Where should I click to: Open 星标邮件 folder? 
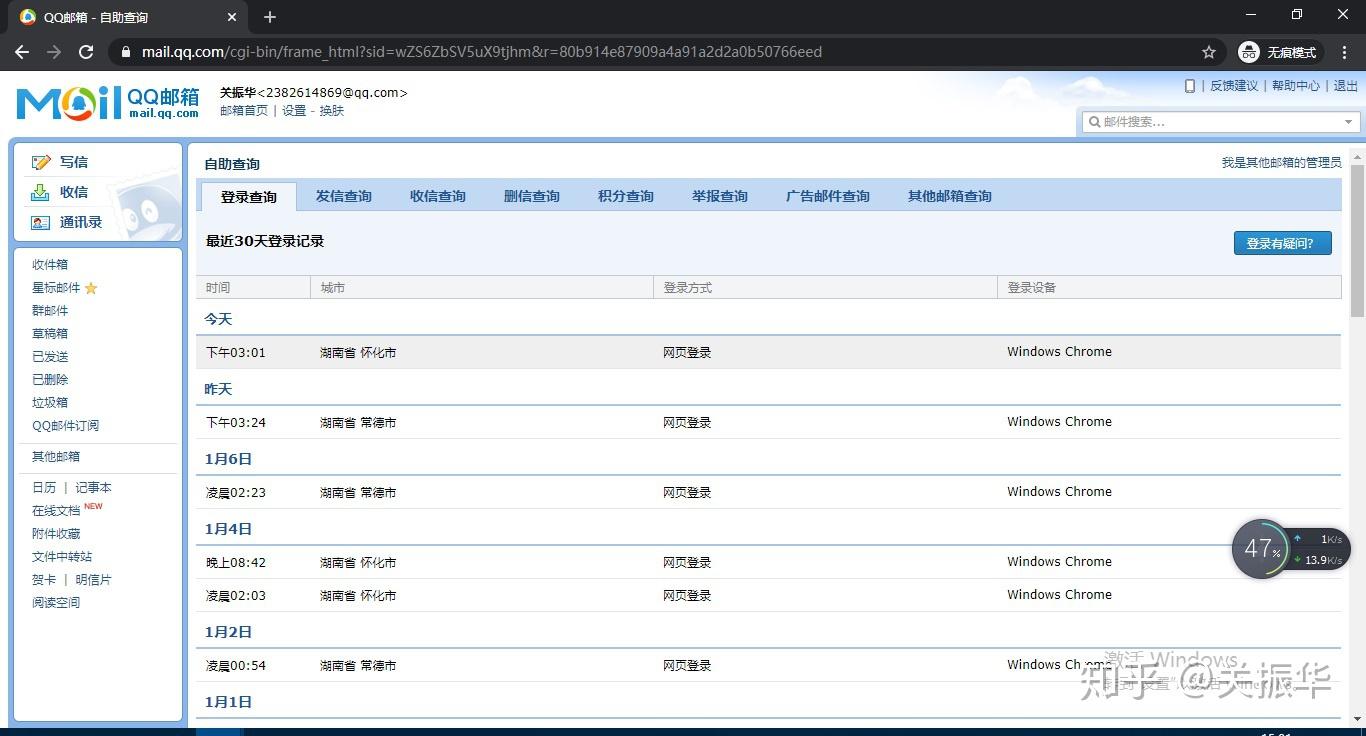tap(56, 288)
